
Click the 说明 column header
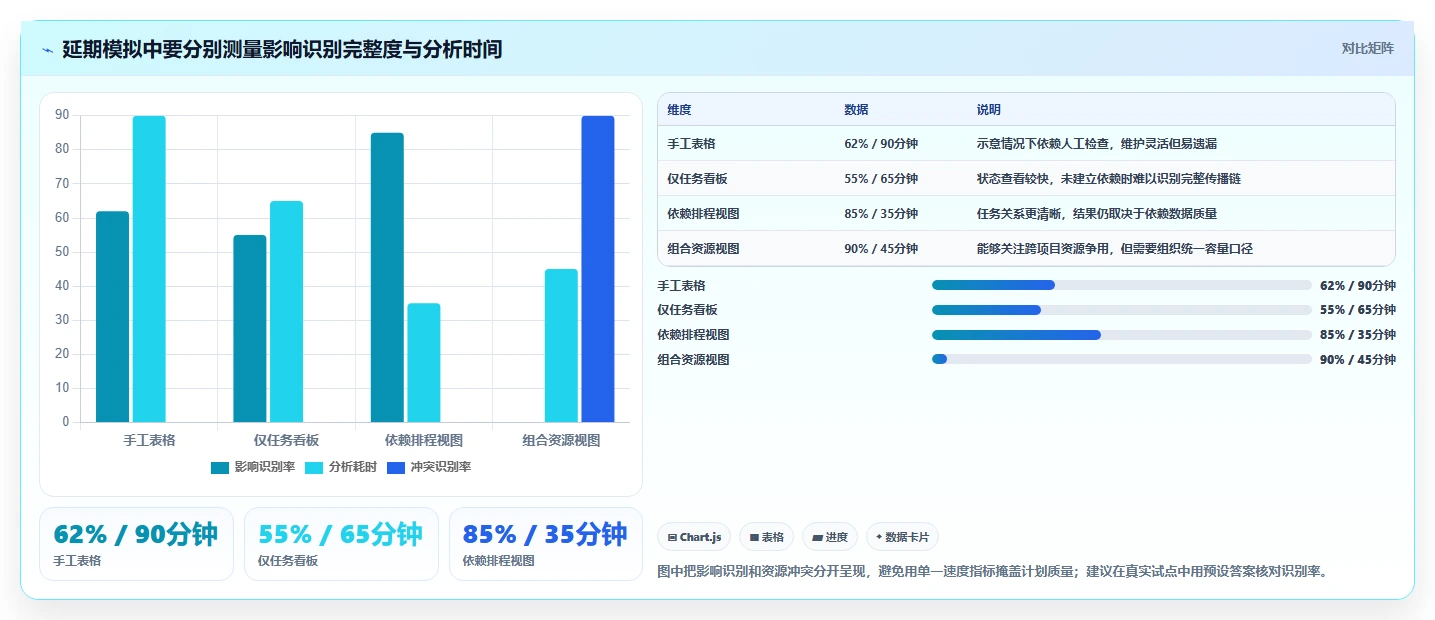(x=989, y=110)
